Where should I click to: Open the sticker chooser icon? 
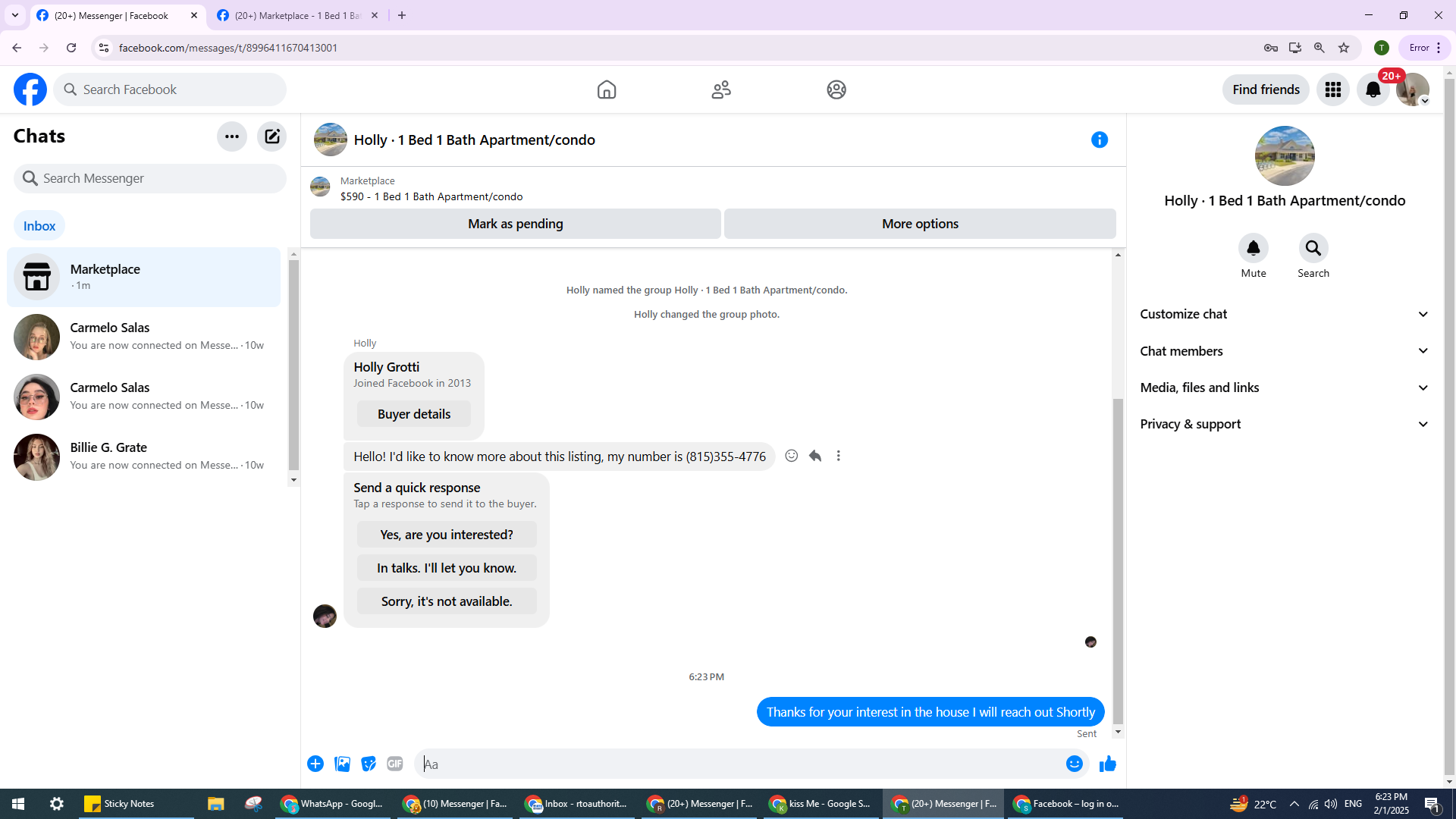(x=369, y=764)
